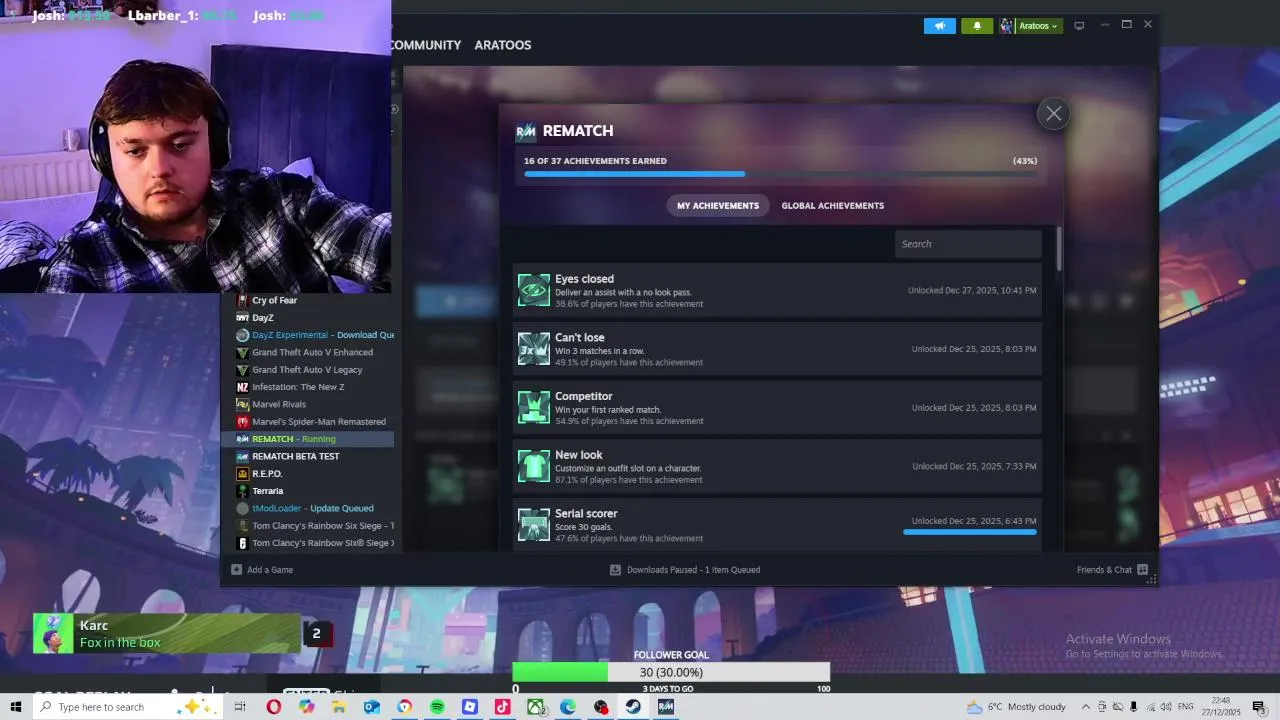The height and width of the screenshot is (720, 1280).
Task: Select Marvel's Spider-Man Remastered
Action: 314,422
